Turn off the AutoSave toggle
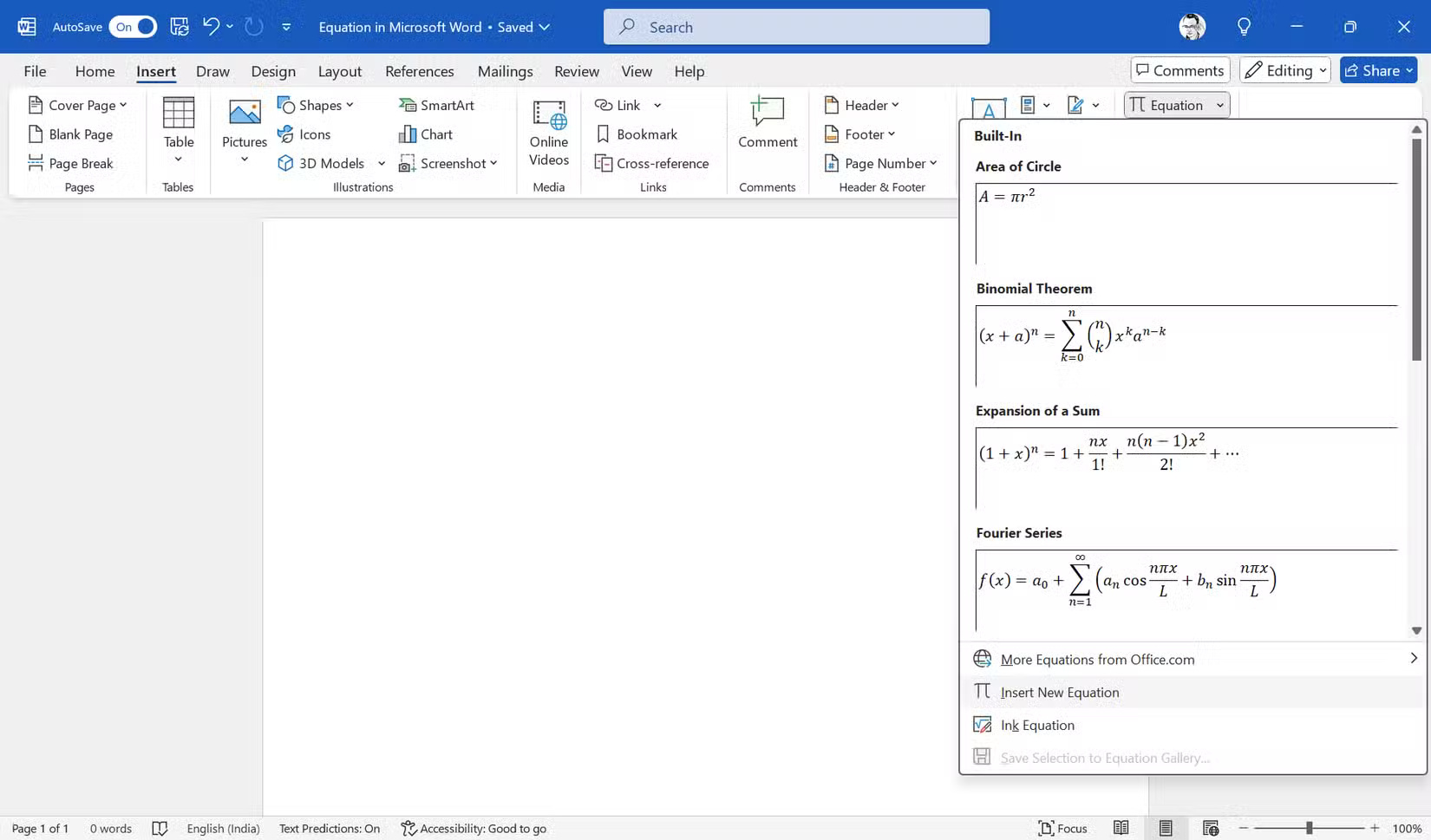Screen dimensions: 1431x840 tap(133, 27)
